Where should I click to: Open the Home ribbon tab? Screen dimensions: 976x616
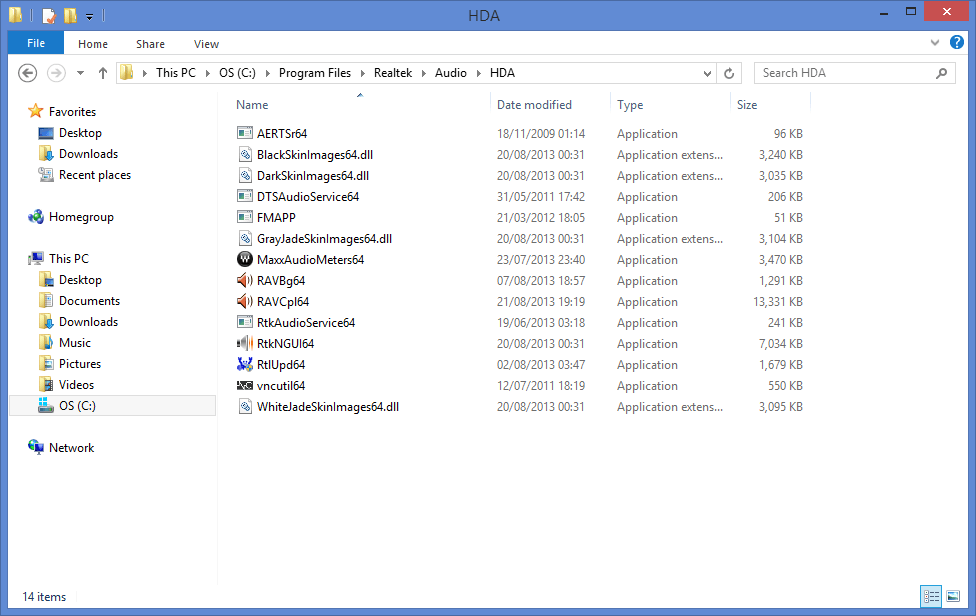(93, 44)
